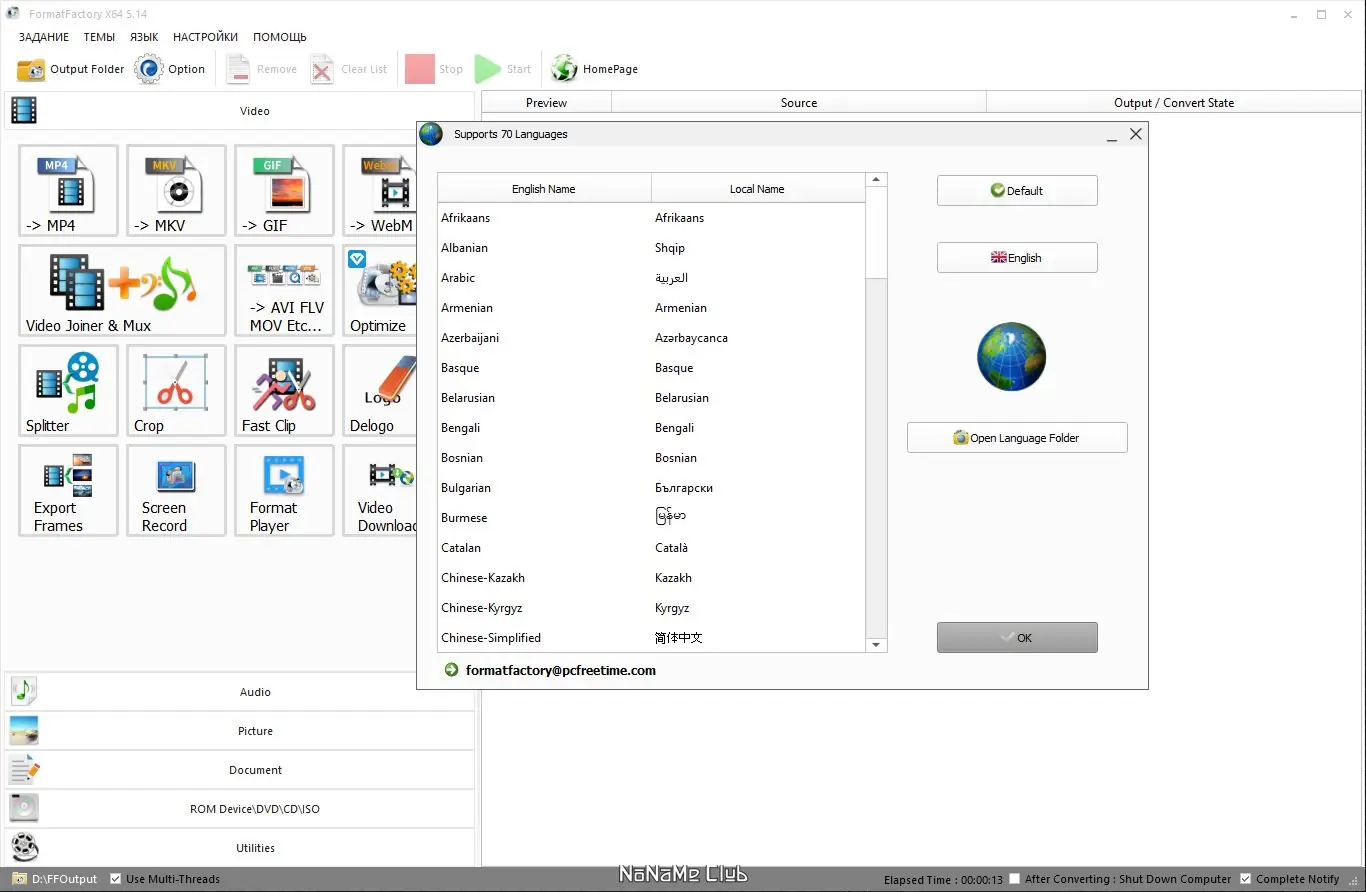The height and width of the screenshot is (892, 1366).
Task: Open the Option settings from the toolbar
Action: [170, 69]
